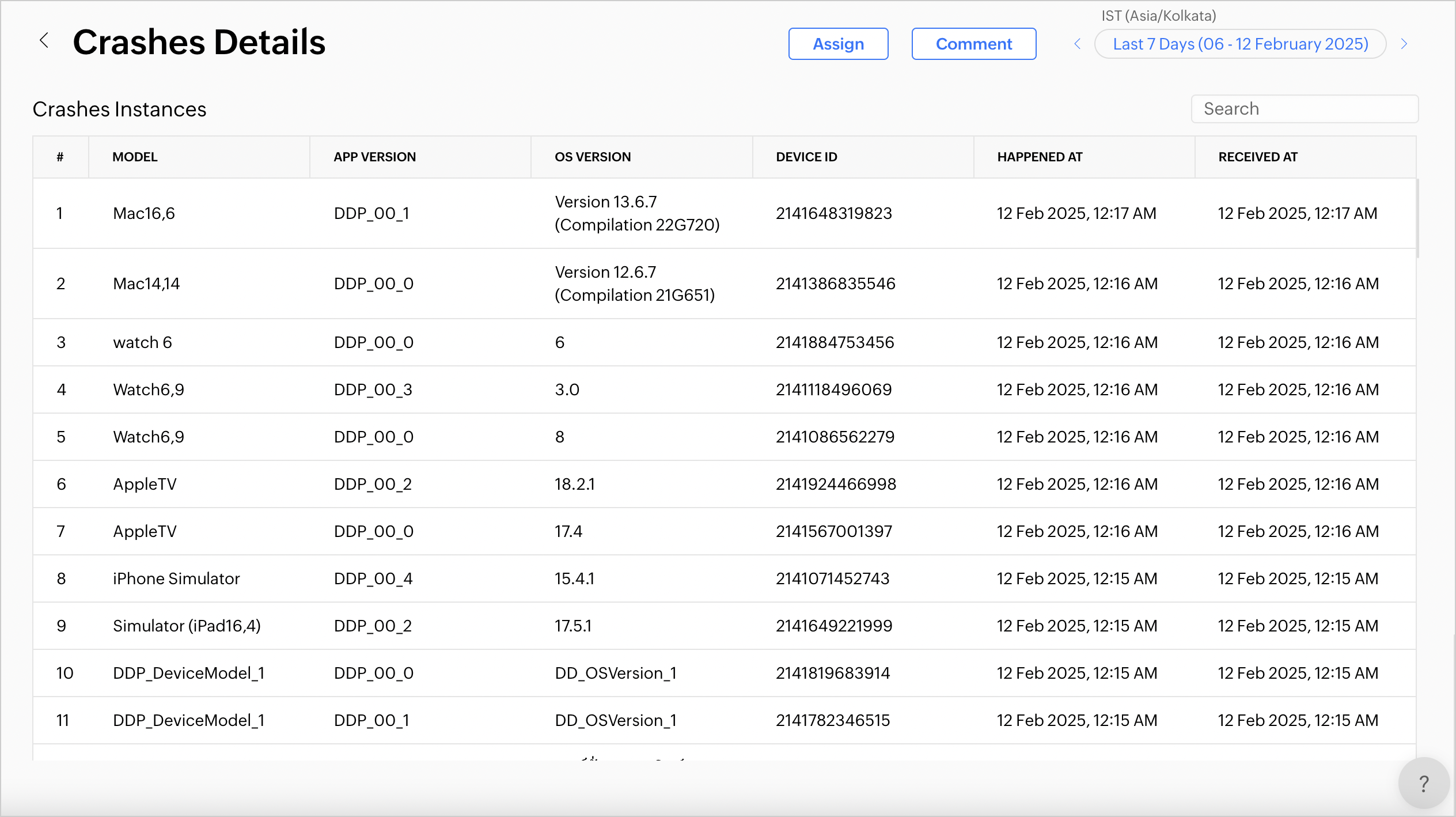The height and width of the screenshot is (817, 1456).
Task: Sort by the RECEIVED AT column header
Action: click(x=1257, y=157)
